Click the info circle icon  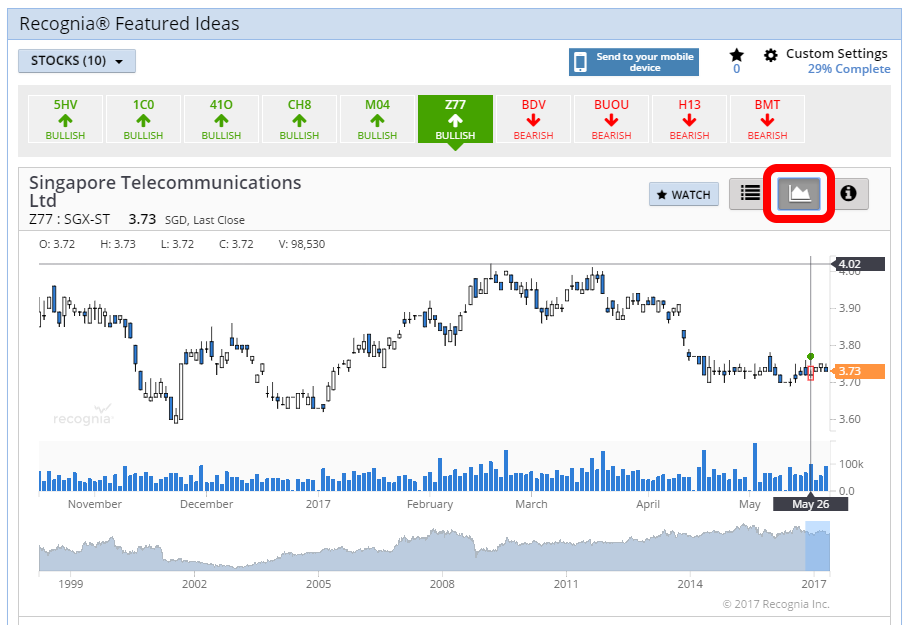848,194
